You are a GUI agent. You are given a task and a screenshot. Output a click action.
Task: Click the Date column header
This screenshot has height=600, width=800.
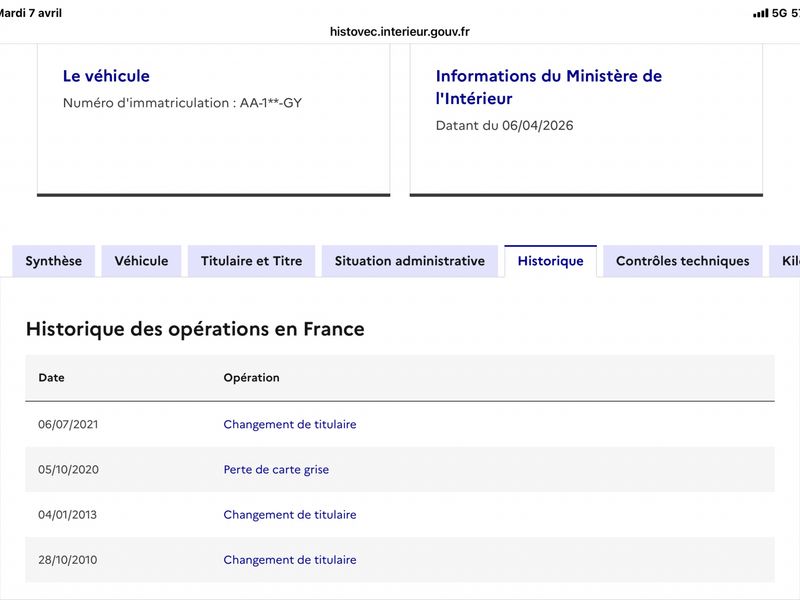[x=52, y=378]
